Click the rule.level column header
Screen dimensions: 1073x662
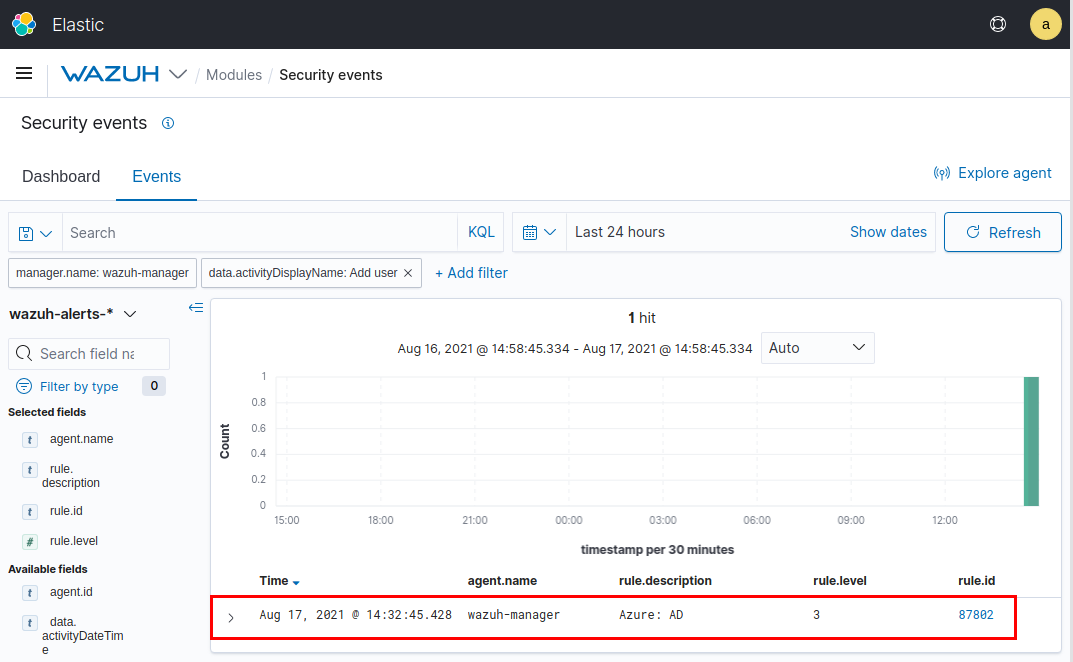pos(840,581)
